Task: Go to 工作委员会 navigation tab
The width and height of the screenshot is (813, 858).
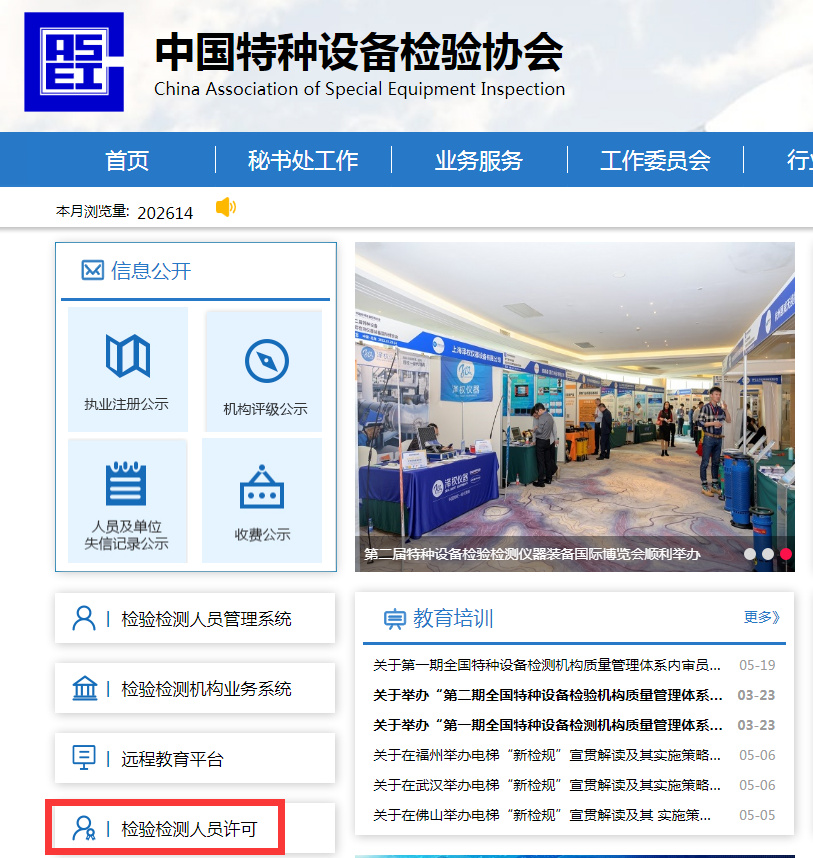Action: (655, 160)
